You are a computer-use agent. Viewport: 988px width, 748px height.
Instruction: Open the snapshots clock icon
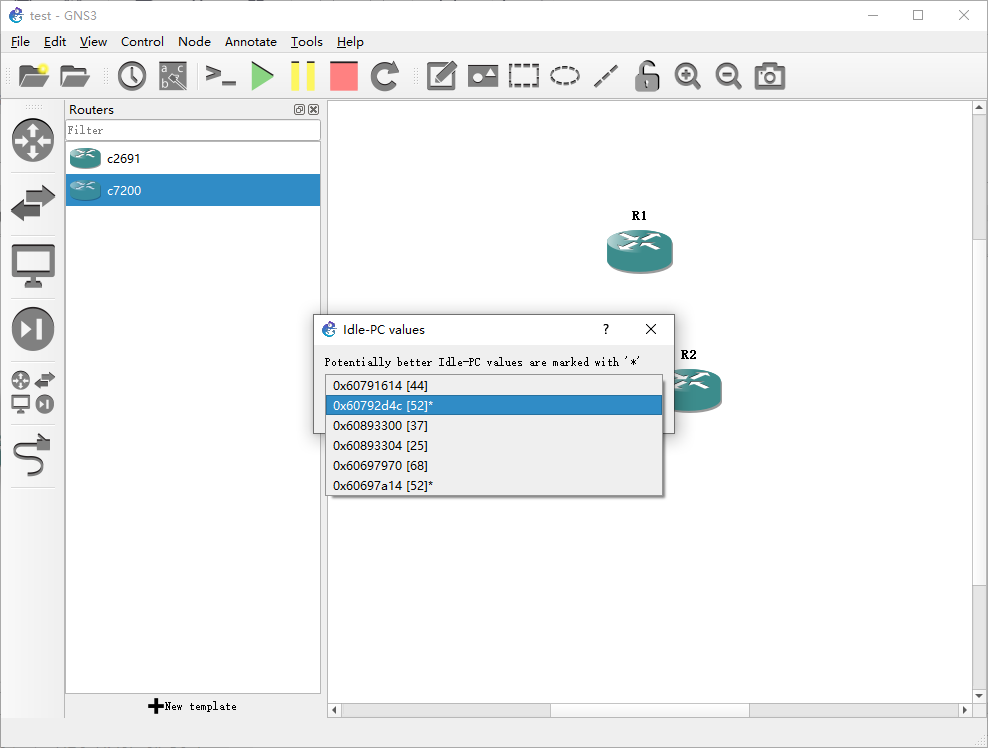point(132,76)
